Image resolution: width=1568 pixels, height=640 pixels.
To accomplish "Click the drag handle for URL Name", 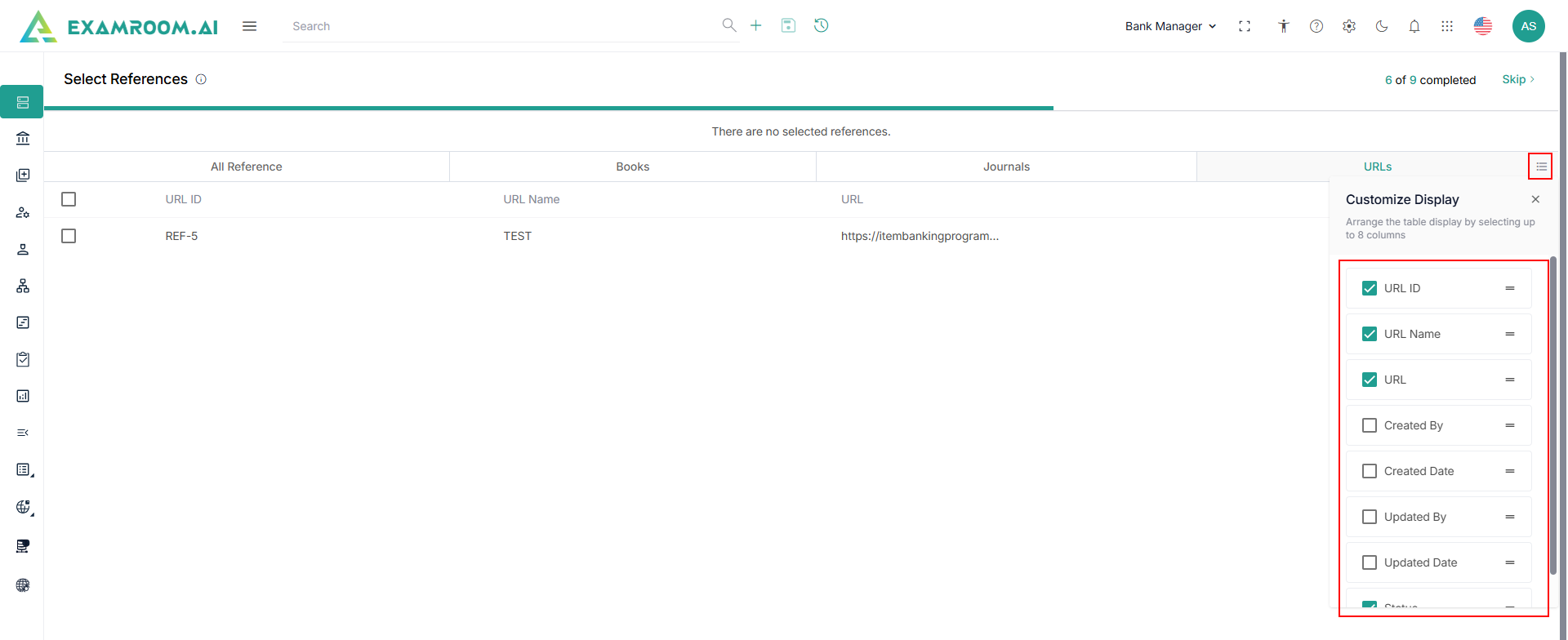I will coord(1510,334).
